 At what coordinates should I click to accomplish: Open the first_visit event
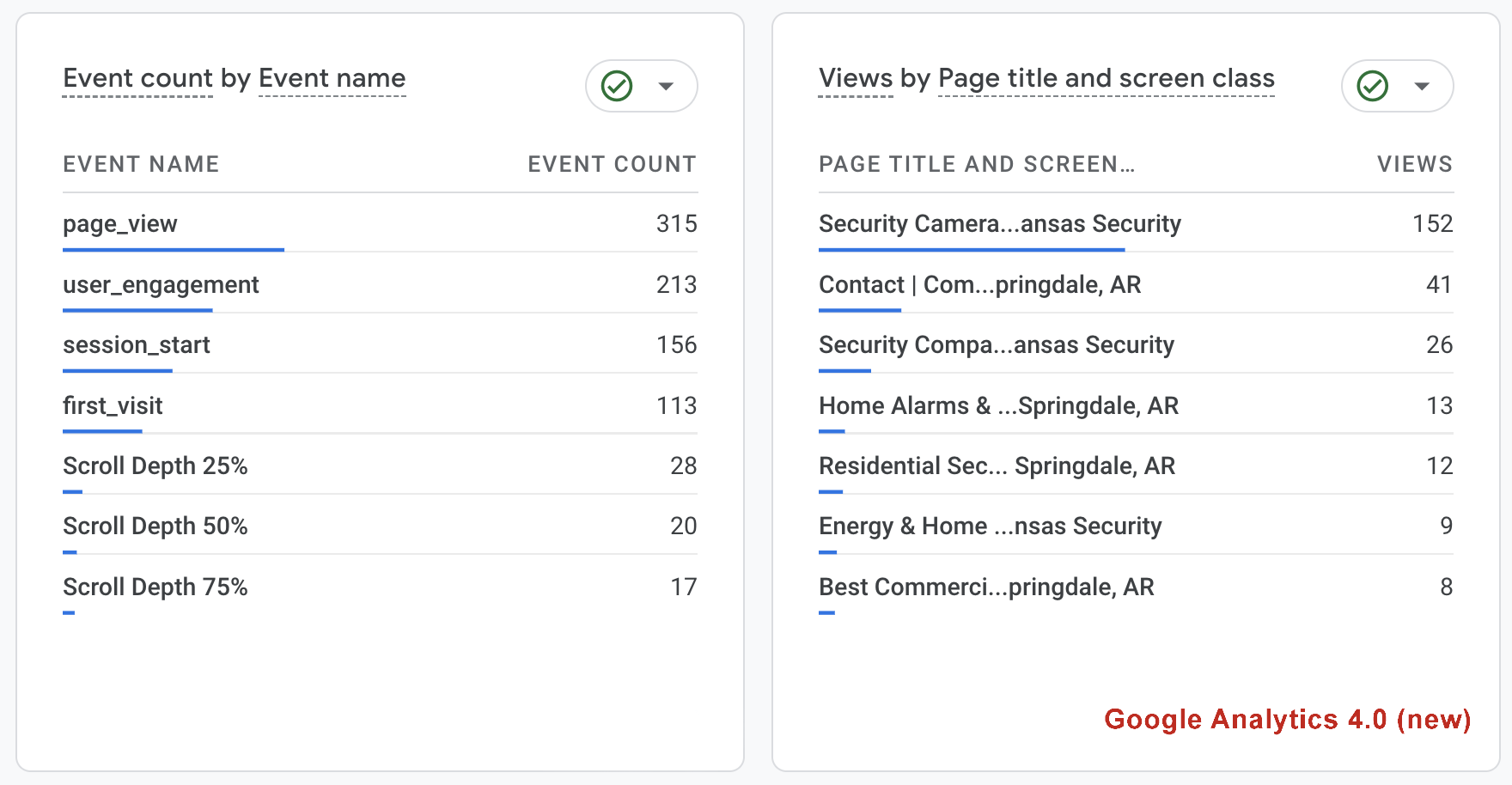click(x=113, y=405)
